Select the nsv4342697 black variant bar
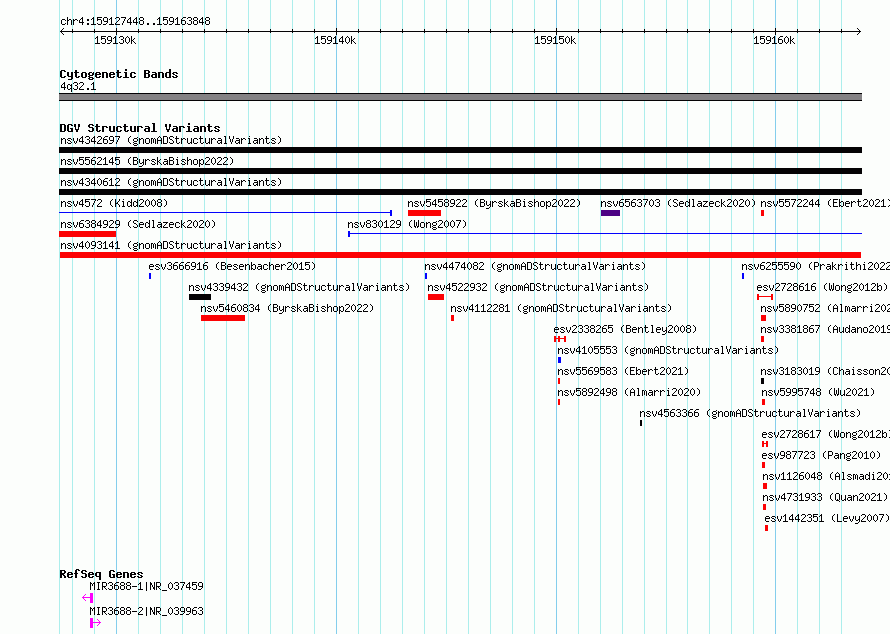The width and height of the screenshot is (890, 634). (x=460, y=150)
